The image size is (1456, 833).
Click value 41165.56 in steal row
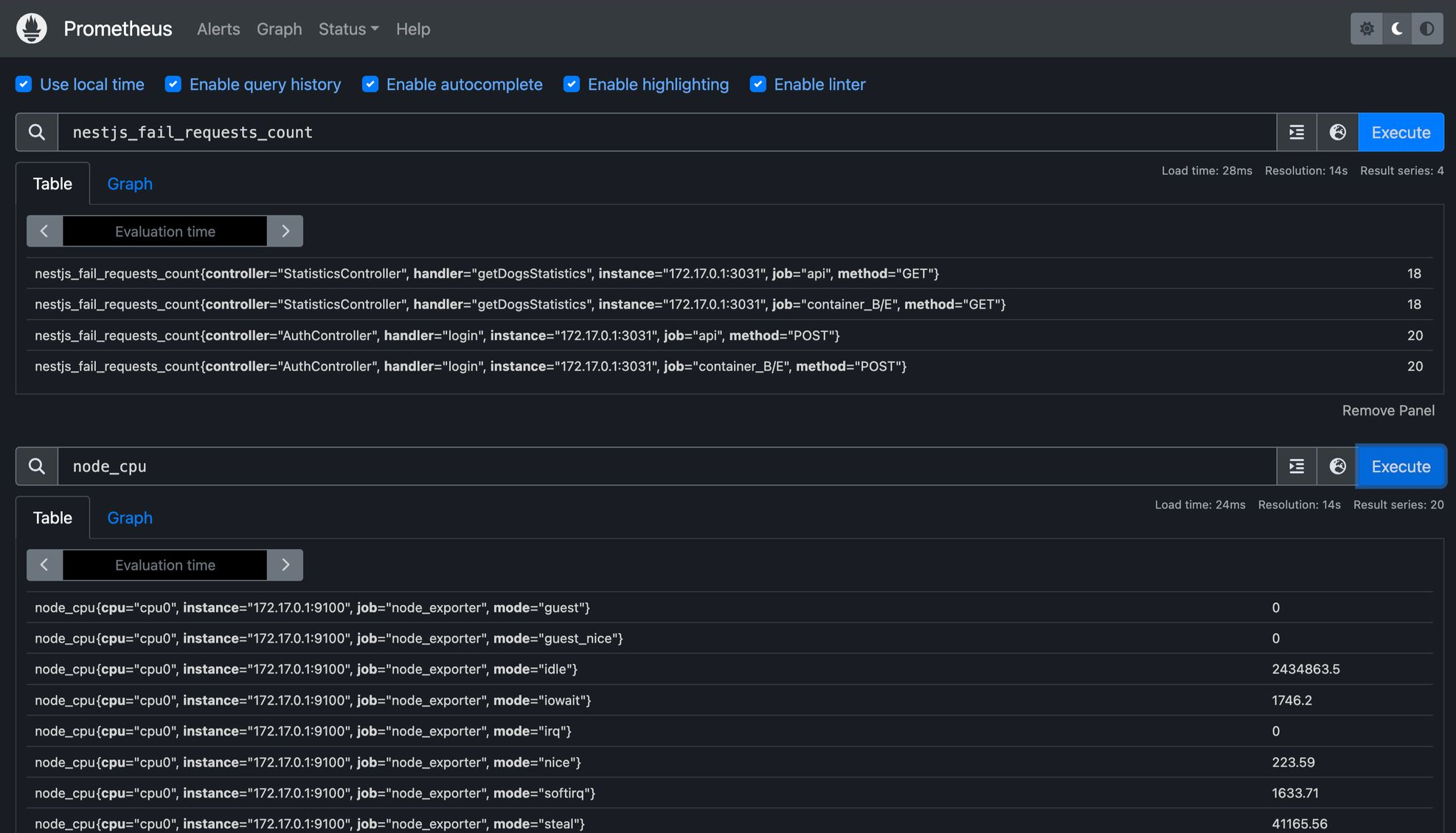click(x=1299, y=824)
